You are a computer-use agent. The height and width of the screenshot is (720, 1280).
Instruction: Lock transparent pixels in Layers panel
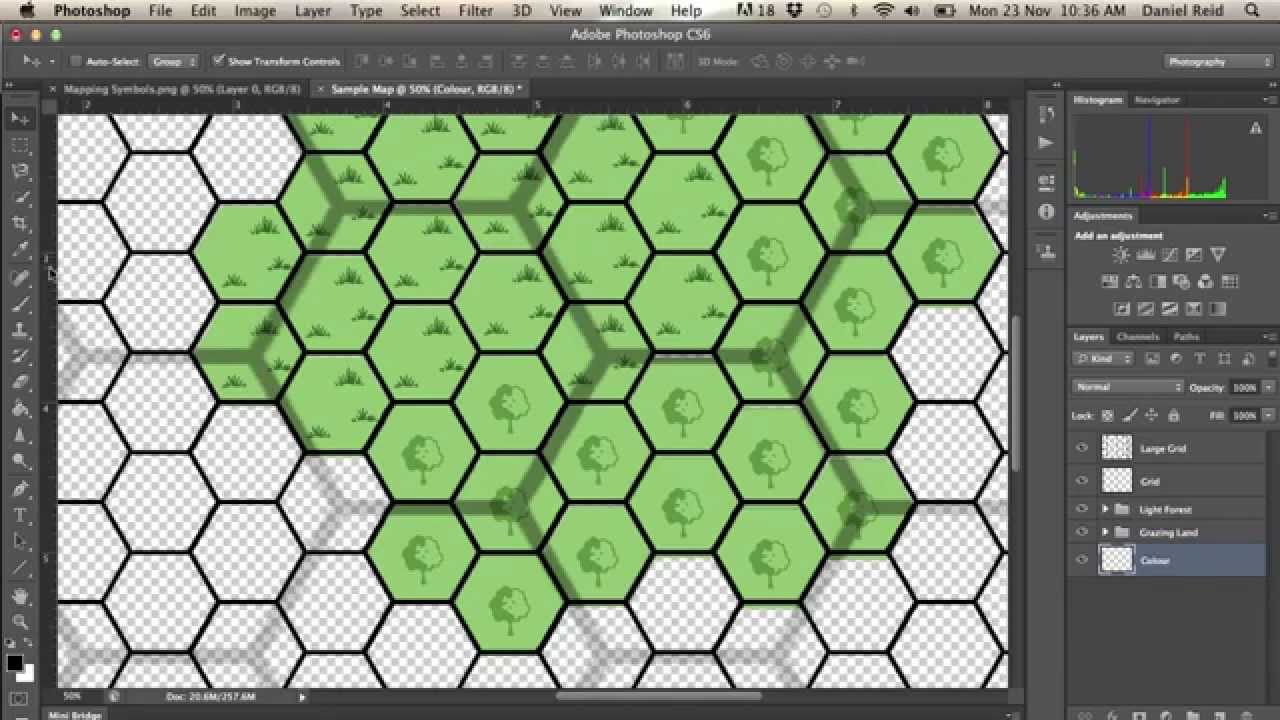(x=1108, y=415)
